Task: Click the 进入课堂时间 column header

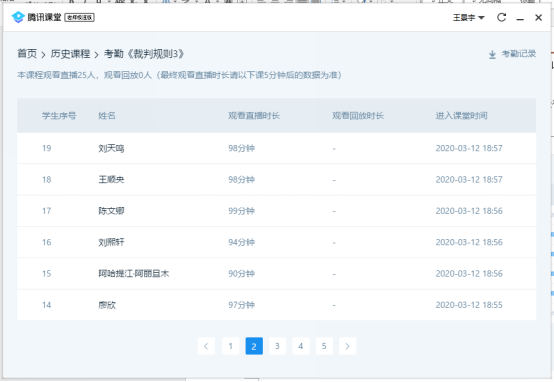Action: click(461, 116)
